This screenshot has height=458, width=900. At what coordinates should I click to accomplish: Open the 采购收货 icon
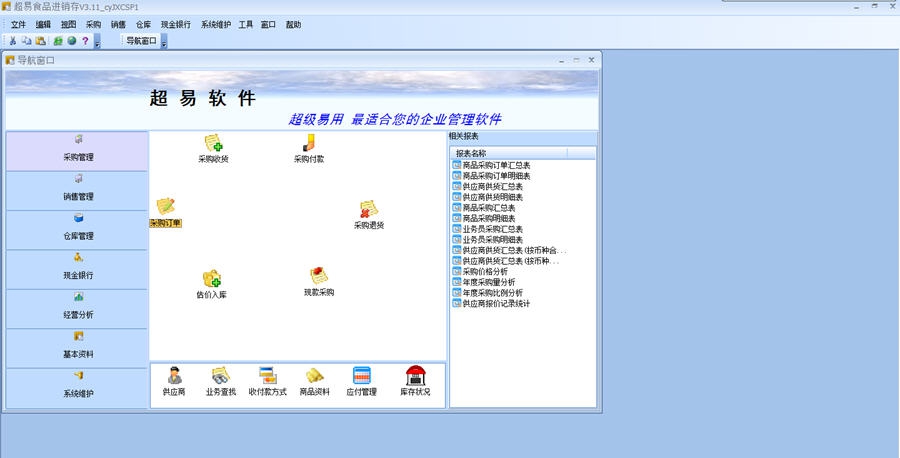point(213,144)
